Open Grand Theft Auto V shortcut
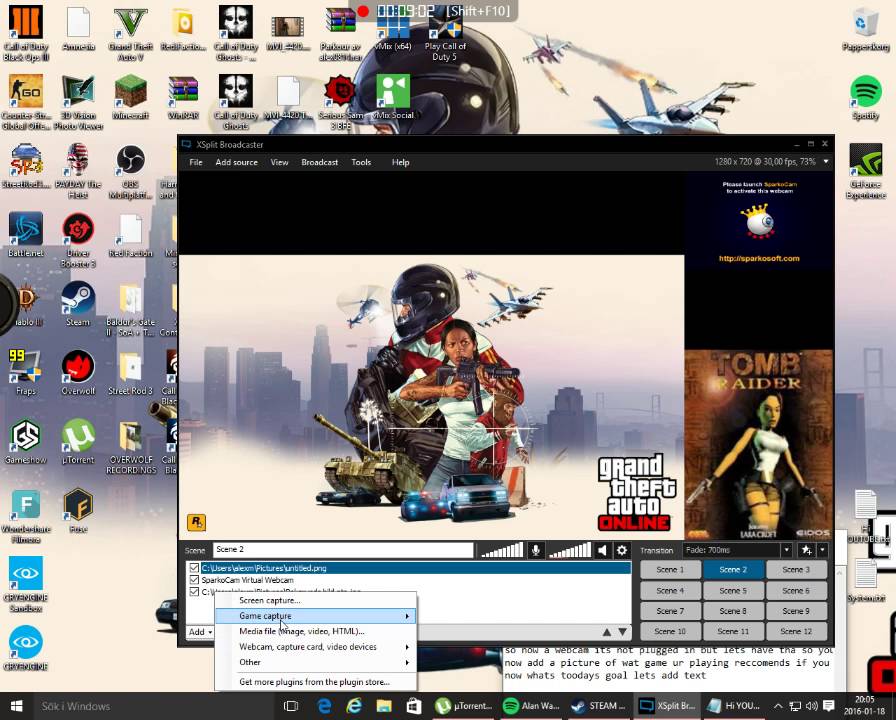Image resolution: width=896 pixels, height=720 pixels. click(130, 34)
